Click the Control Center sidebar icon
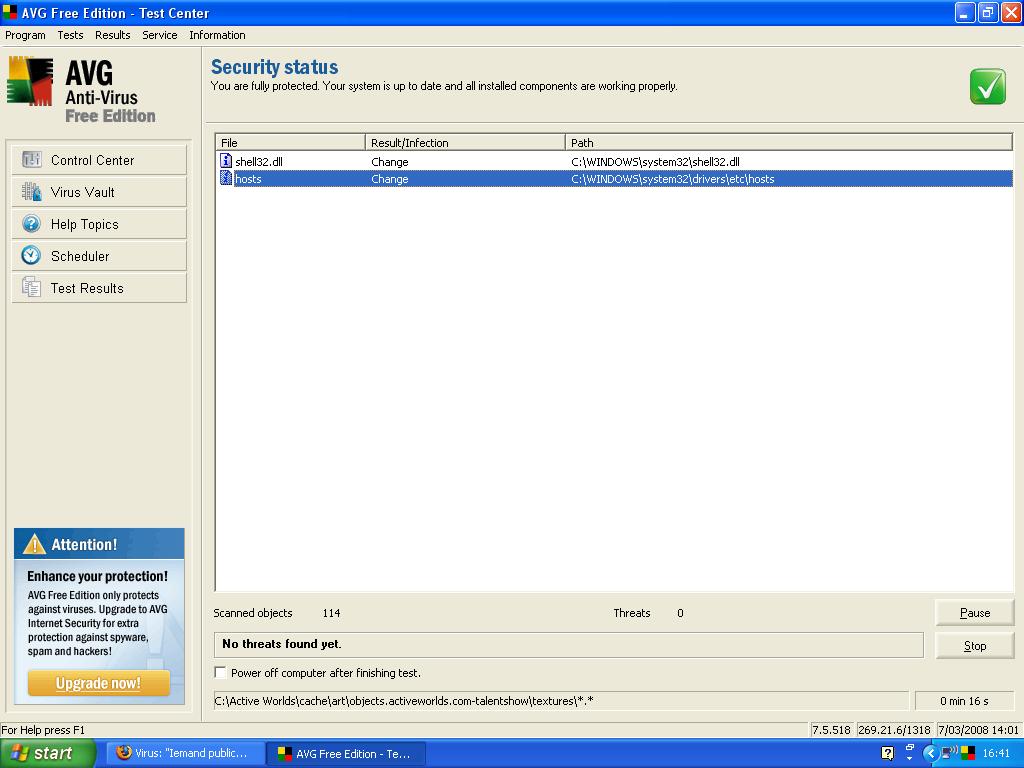The image size is (1024, 768). [31, 159]
